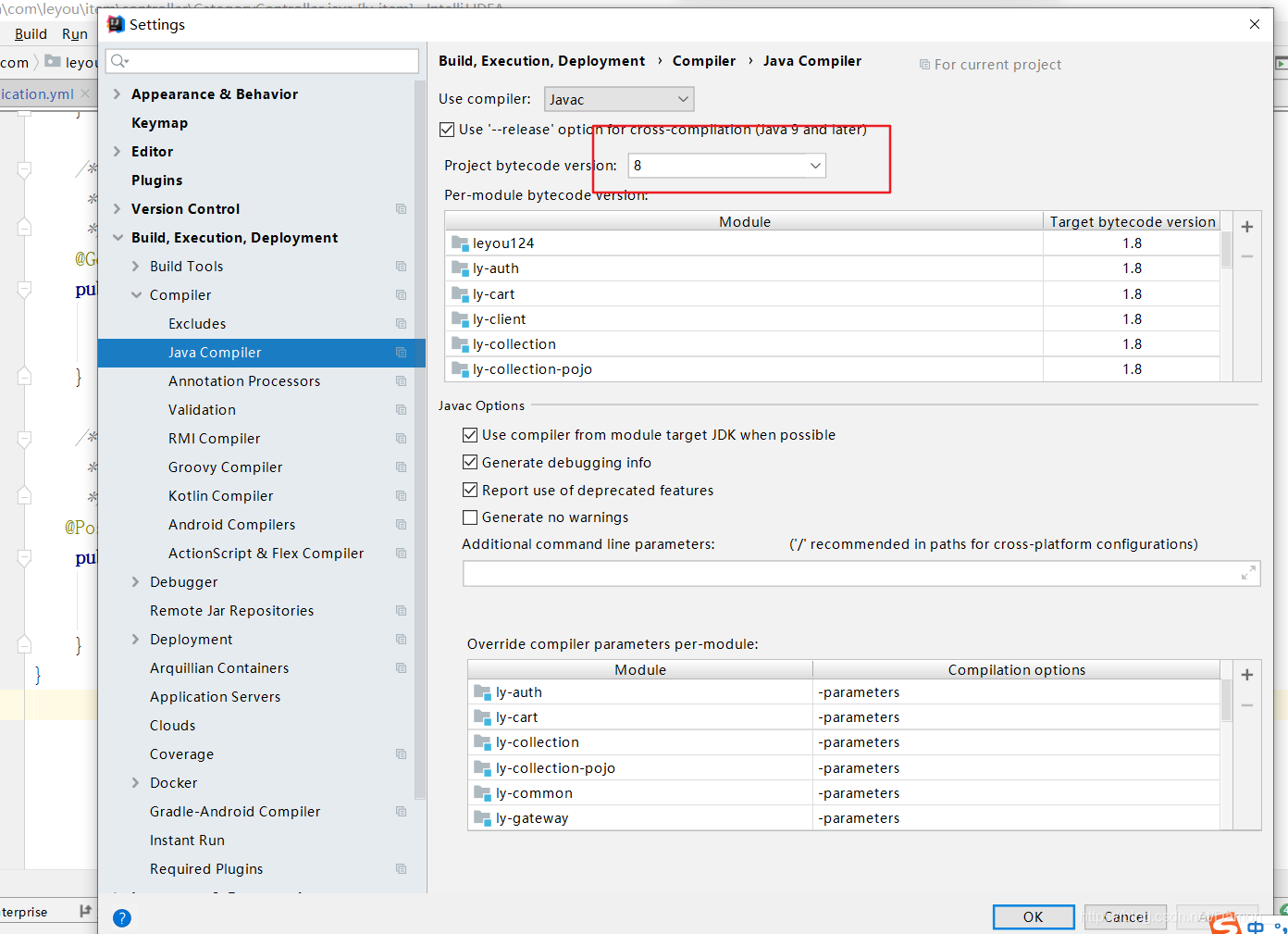Image resolution: width=1288 pixels, height=934 pixels.
Task: Select the ly-auth row in bytecode table
Action: [x=832, y=268]
